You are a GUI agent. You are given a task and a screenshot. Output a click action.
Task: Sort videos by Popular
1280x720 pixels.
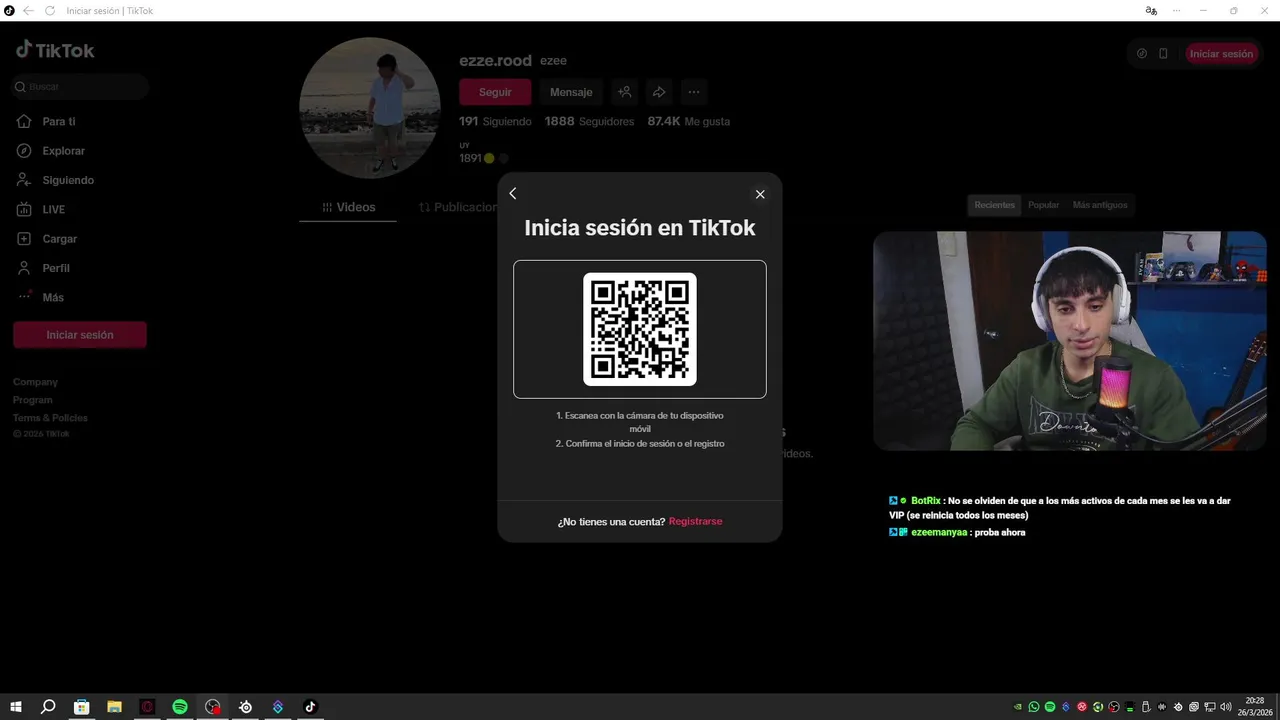(x=1043, y=205)
